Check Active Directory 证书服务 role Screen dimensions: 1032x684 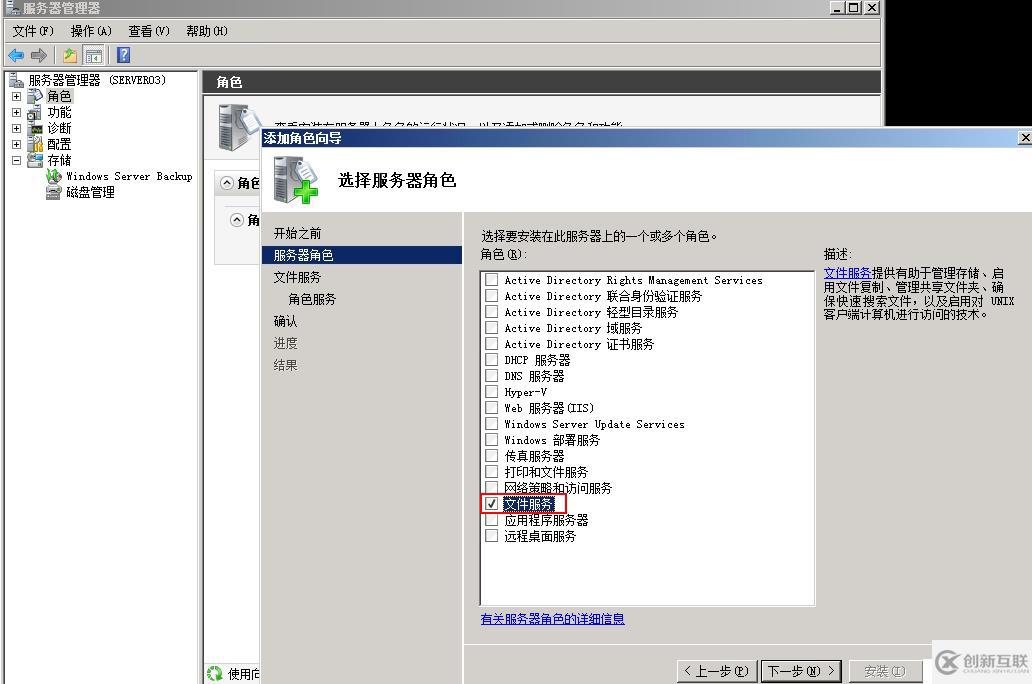pyautogui.click(x=492, y=344)
